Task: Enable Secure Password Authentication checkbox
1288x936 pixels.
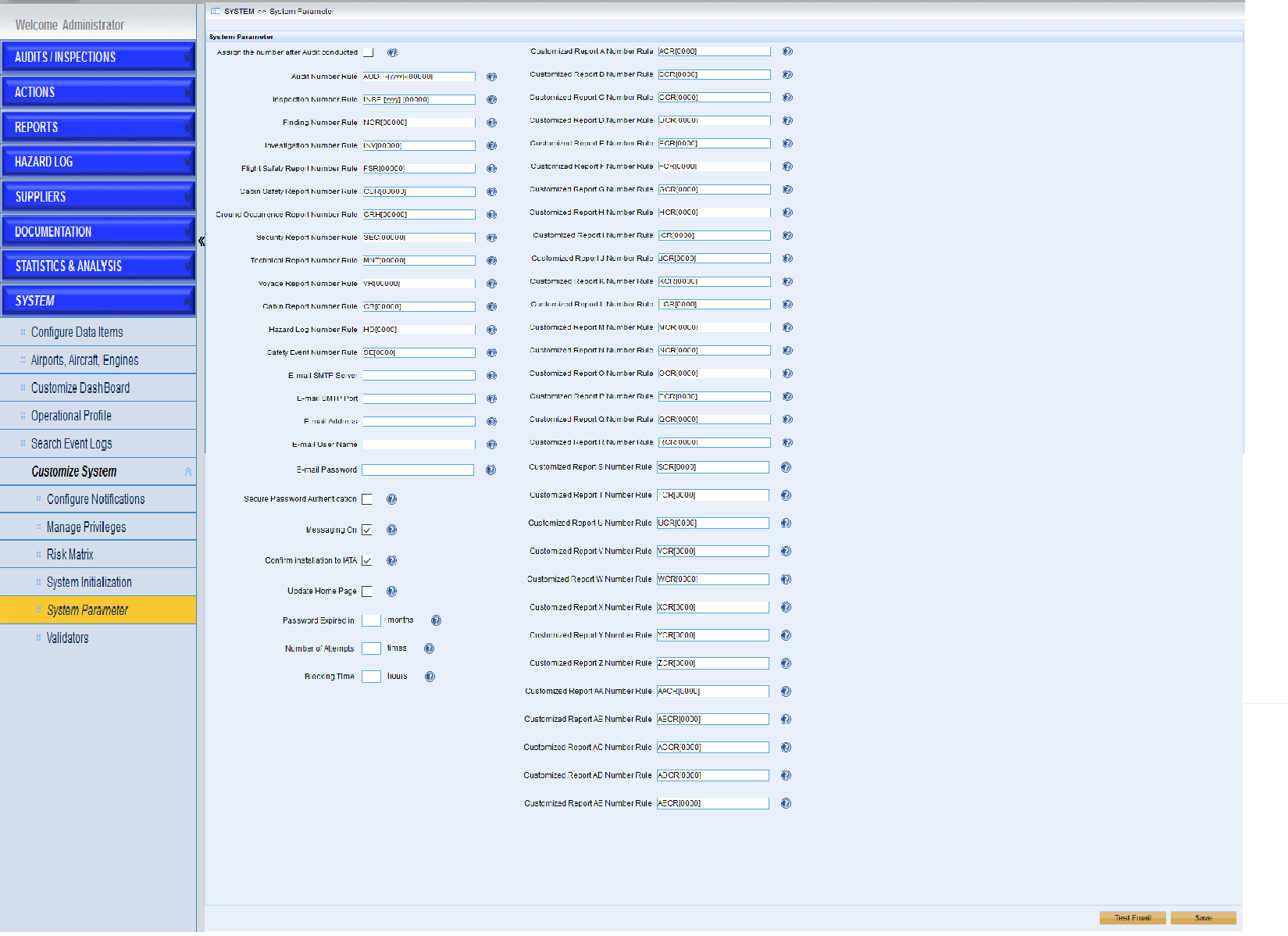Action: [367, 499]
